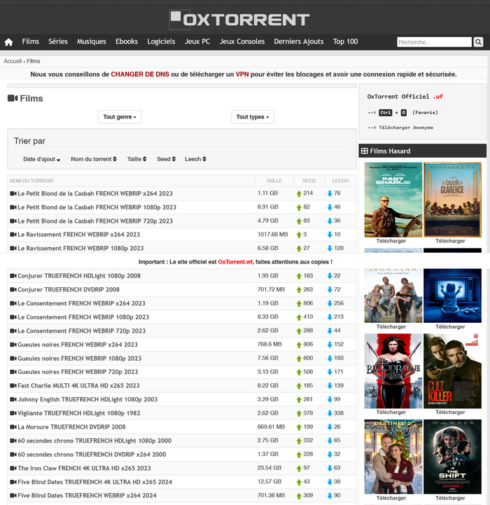This screenshot has height=505, width=490.
Task: Sort by Date d'ajout
Action: coord(42,159)
